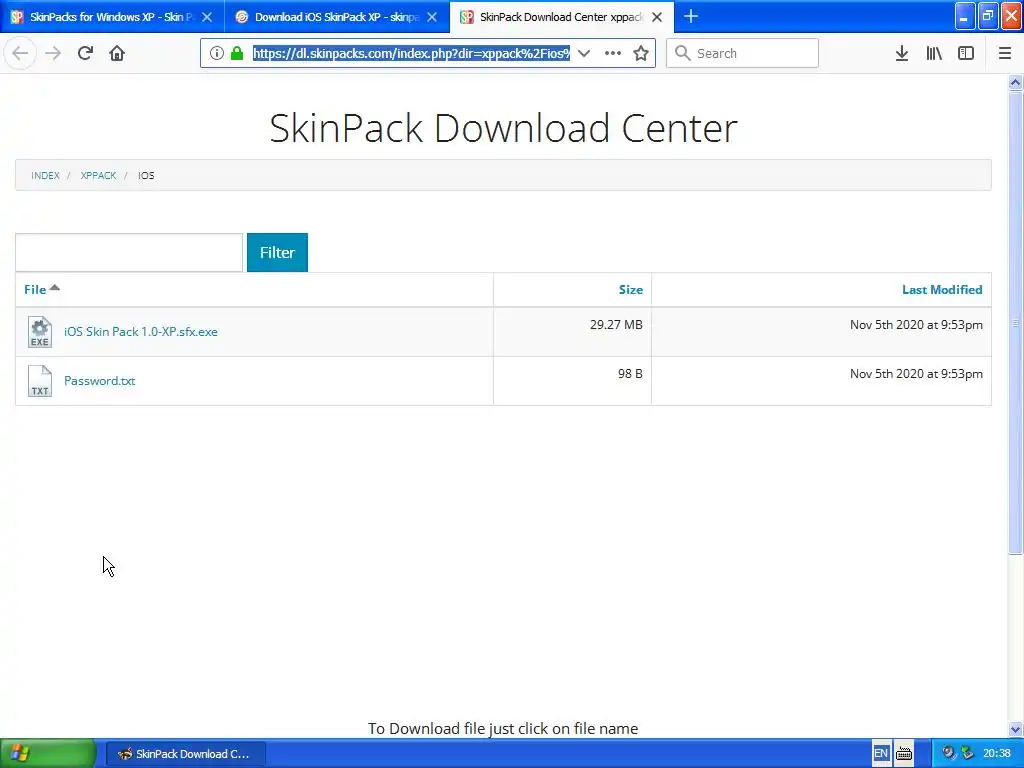The image size is (1024, 768).
Task: Click the page scrollbar down arrow
Action: pyautogui.click(x=1015, y=729)
